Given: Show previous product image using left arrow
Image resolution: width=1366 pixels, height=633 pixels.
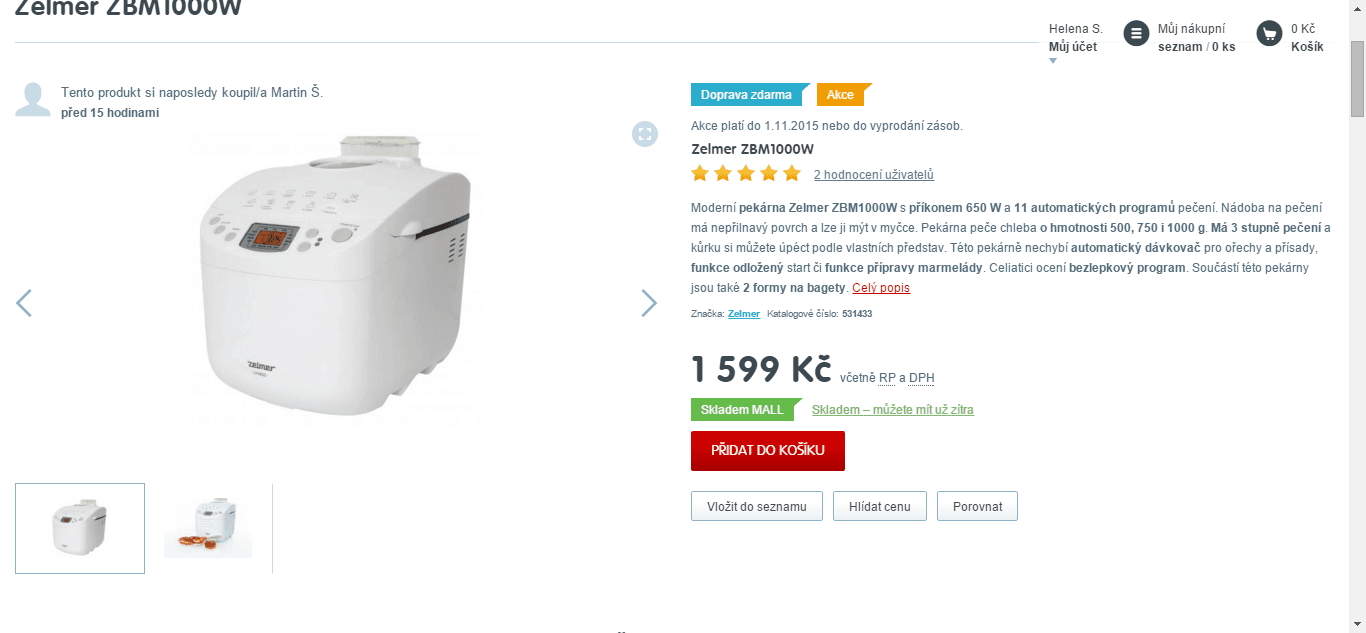Looking at the screenshot, I should (x=23, y=302).
